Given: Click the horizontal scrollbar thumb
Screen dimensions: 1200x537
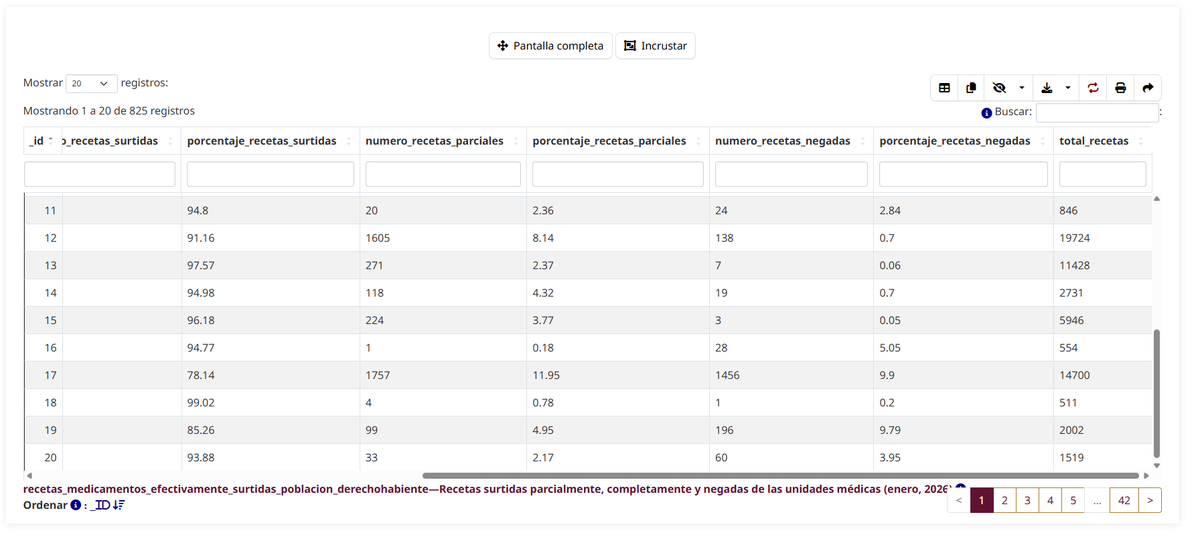Looking at the screenshot, I should [781, 476].
